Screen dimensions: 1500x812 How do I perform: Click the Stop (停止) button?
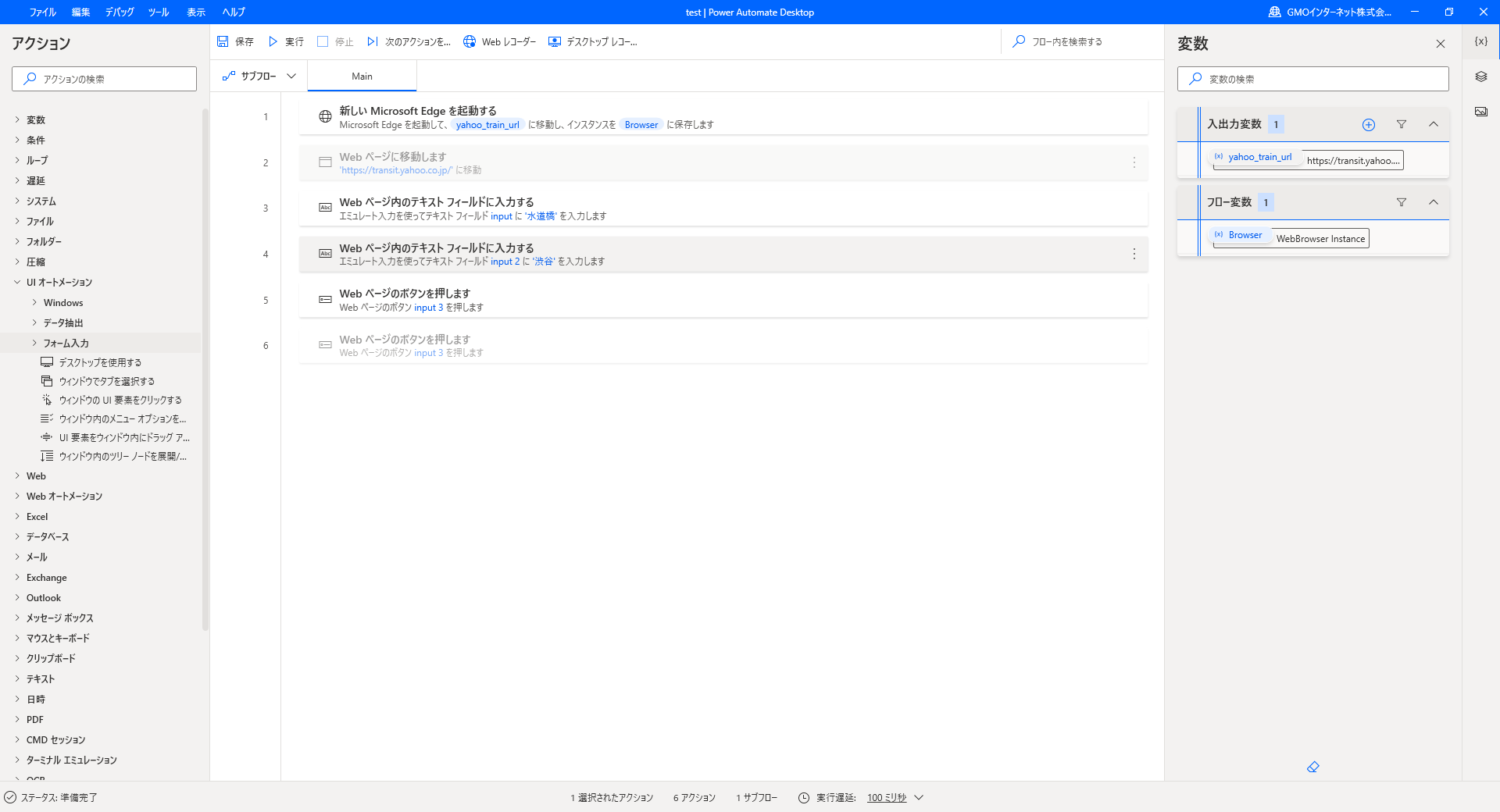pos(335,41)
